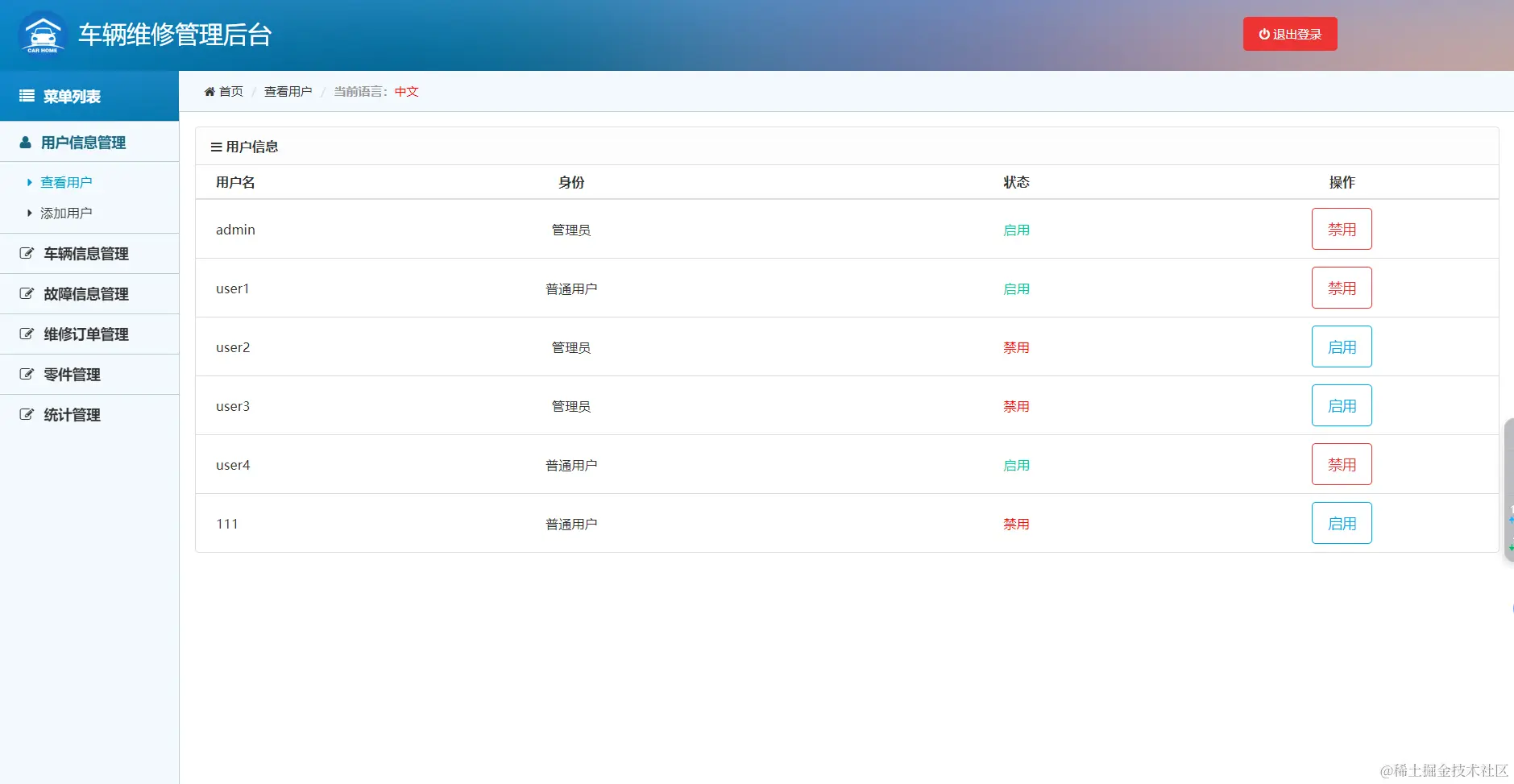
Task: Click the edit icon beside 车辆信息管理
Action: click(27, 254)
